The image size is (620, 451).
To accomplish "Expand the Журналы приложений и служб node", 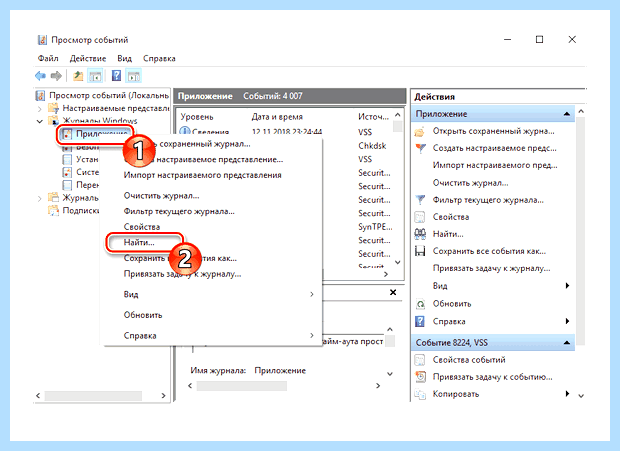I will 40,198.
